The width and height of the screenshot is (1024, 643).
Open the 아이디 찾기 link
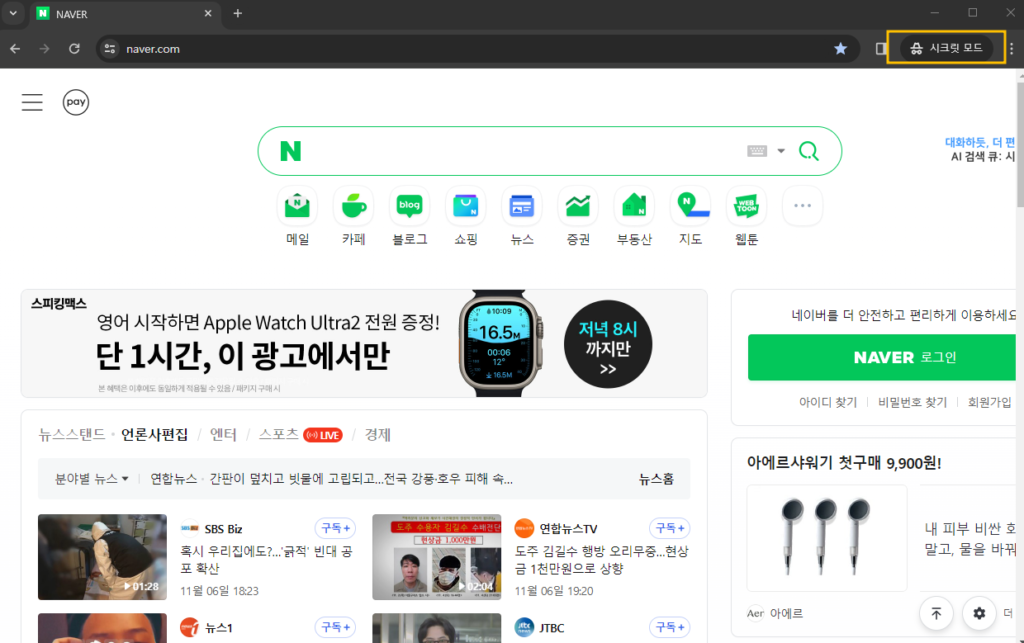tap(828, 402)
